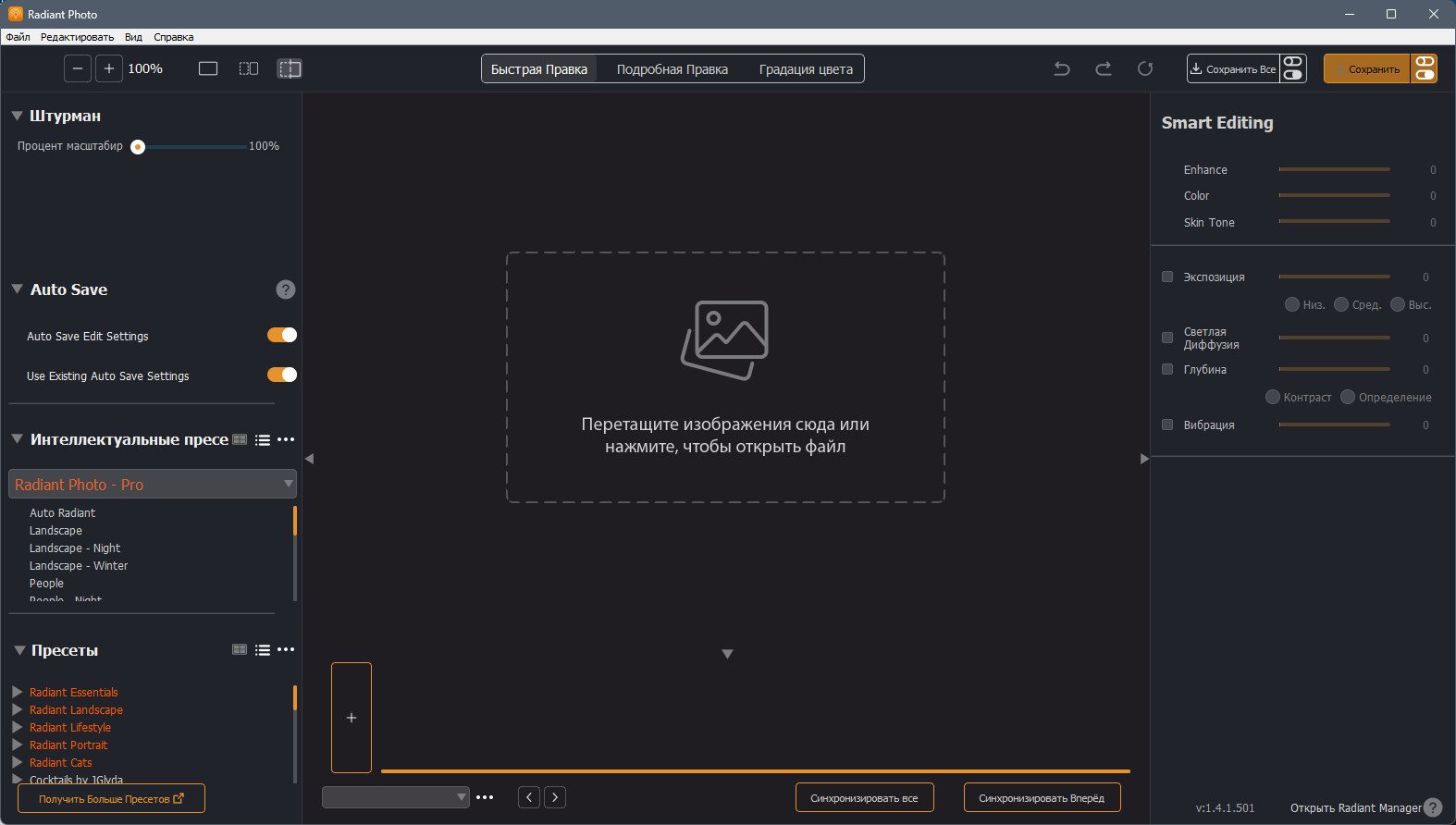Go to the previous image arrow
1456x825 pixels.
point(529,797)
